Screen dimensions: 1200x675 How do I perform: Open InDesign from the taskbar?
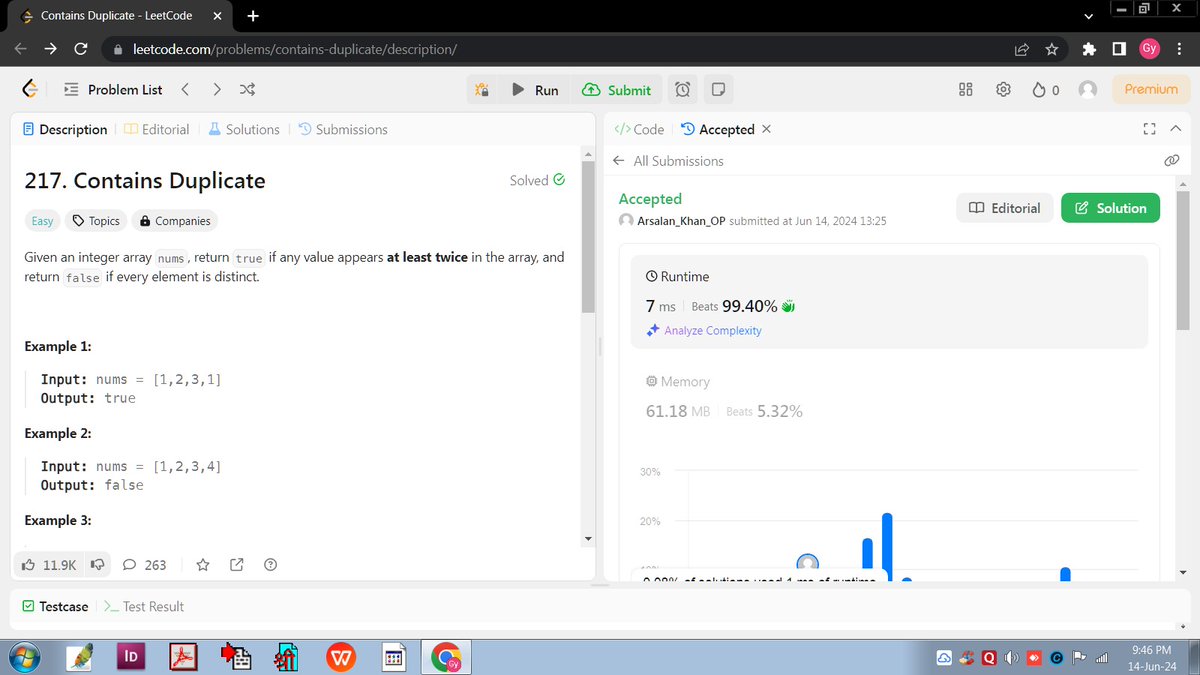click(x=130, y=657)
